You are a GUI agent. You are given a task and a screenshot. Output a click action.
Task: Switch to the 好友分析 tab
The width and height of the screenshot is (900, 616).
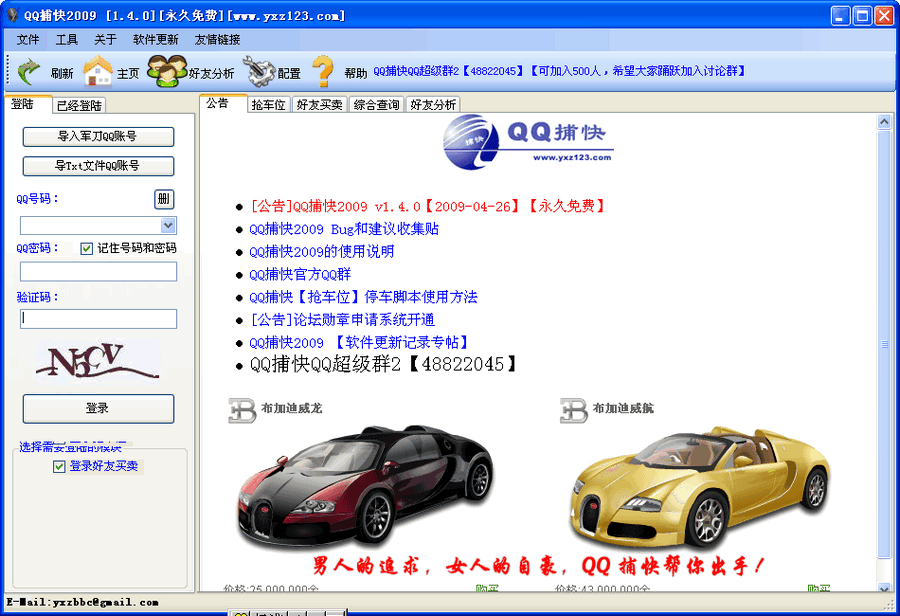(433, 105)
